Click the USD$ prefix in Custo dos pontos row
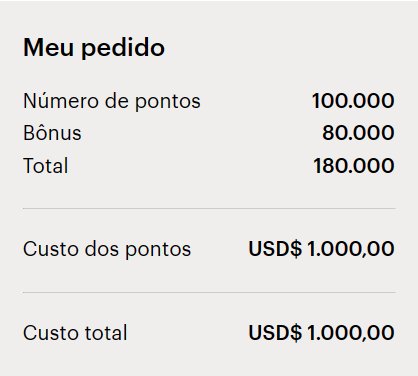 click(x=275, y=249)
